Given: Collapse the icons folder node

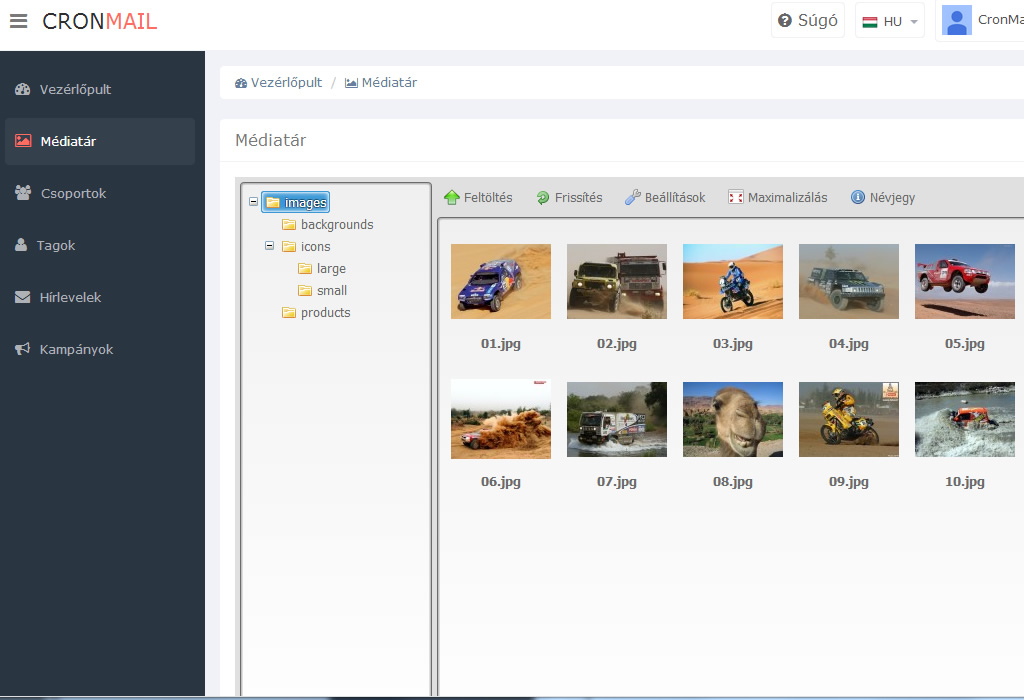Looking at the screenshot, I should (269, 246).
